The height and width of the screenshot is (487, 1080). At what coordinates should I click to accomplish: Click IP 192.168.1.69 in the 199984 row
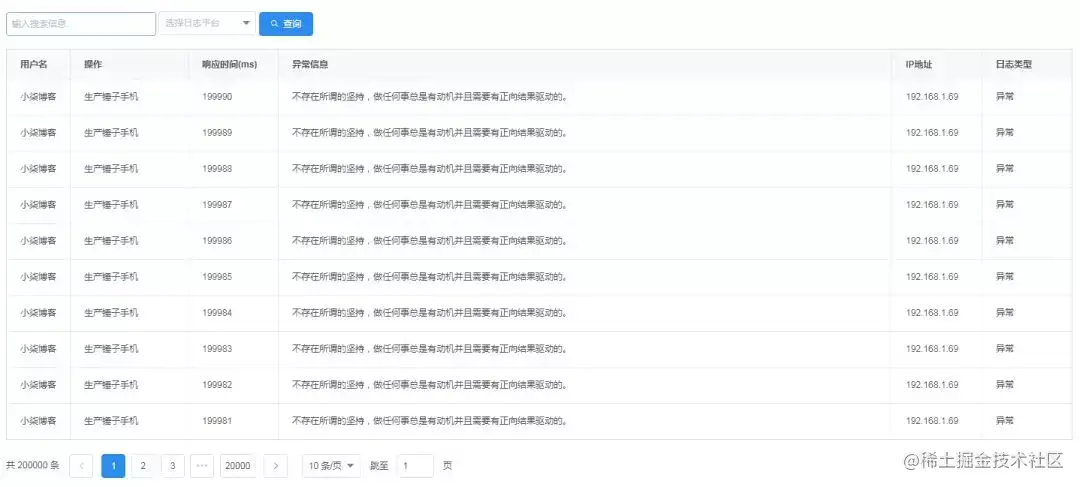932,312
